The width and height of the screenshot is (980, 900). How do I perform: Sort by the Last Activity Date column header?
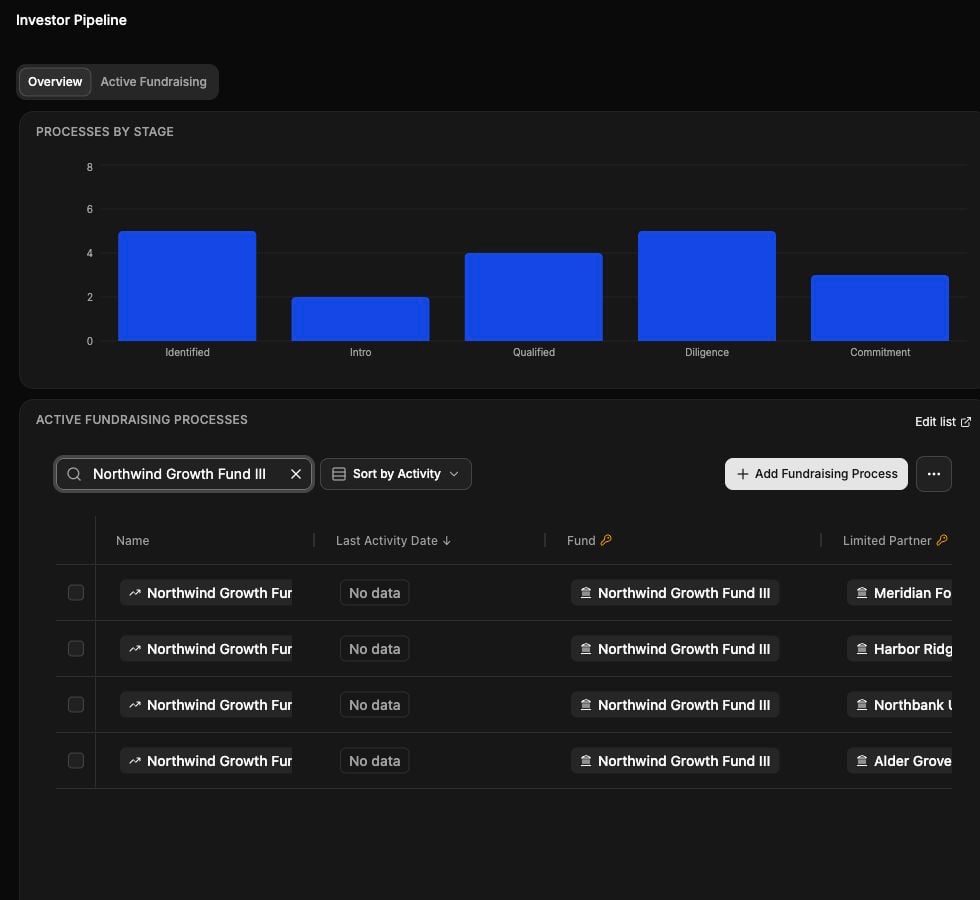[x=393, y=541]
